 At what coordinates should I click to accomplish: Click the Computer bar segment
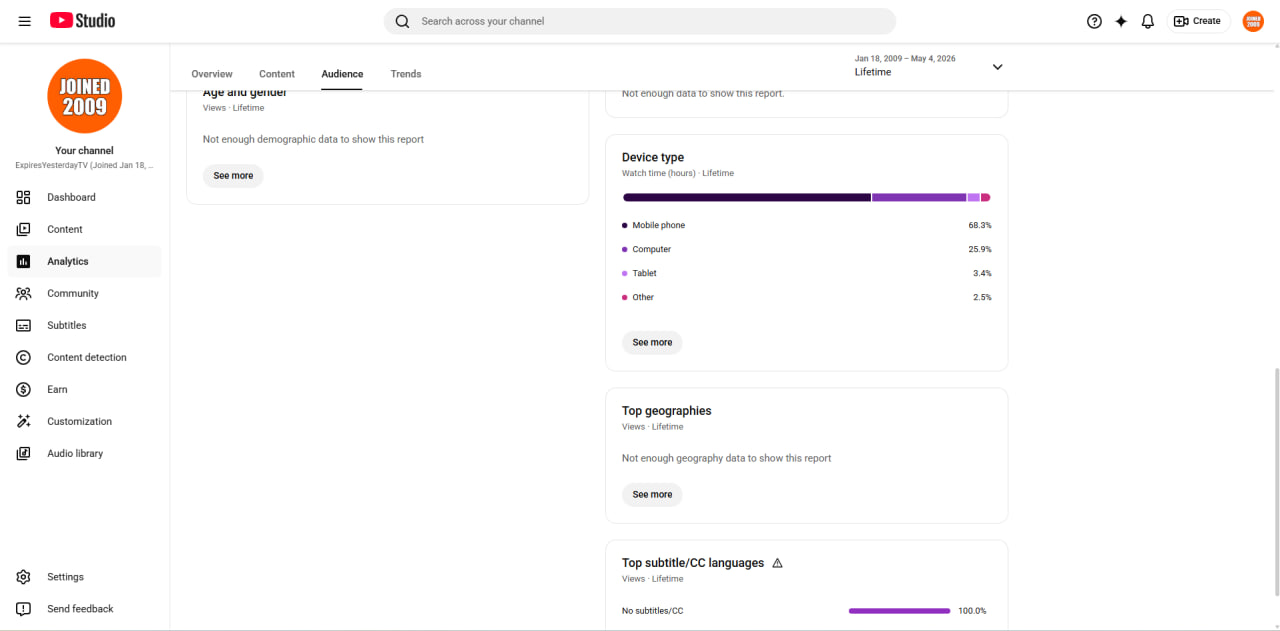click(919, 198)
